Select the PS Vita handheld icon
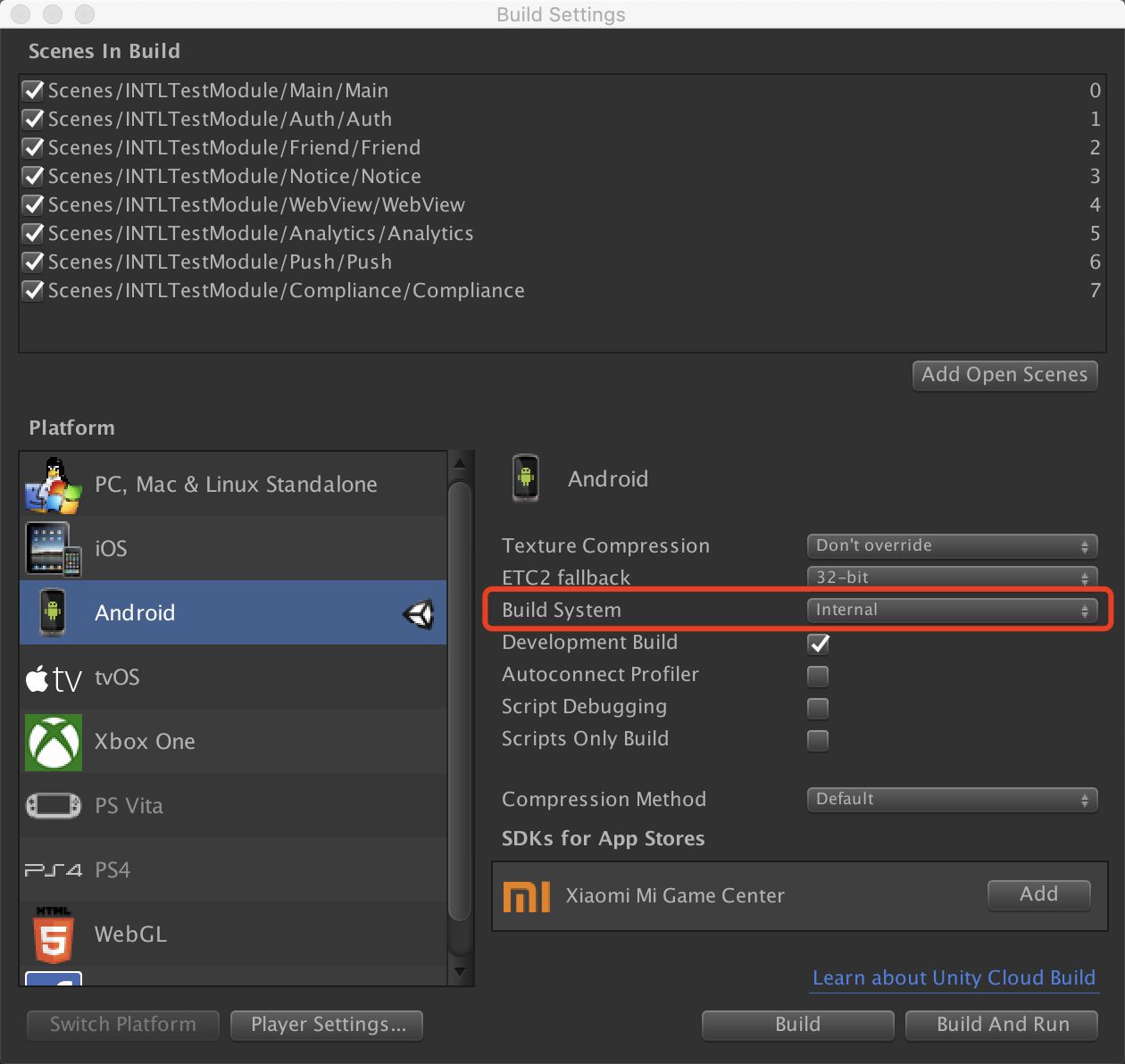 pos(54,806)
